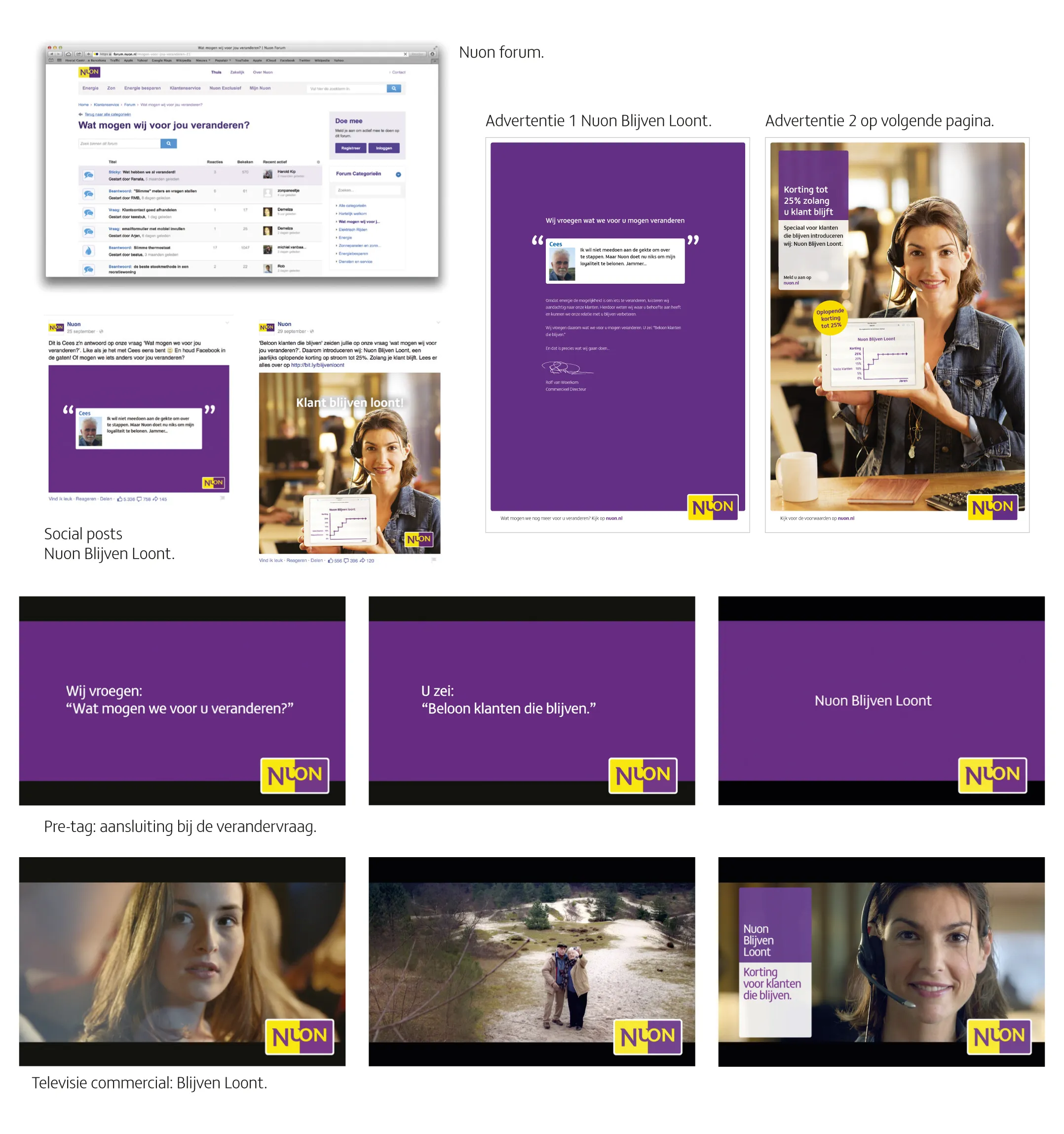Click the Nuon logo on forum page
Viewport: 1064px width, 1134px height.
pos(89,73)
